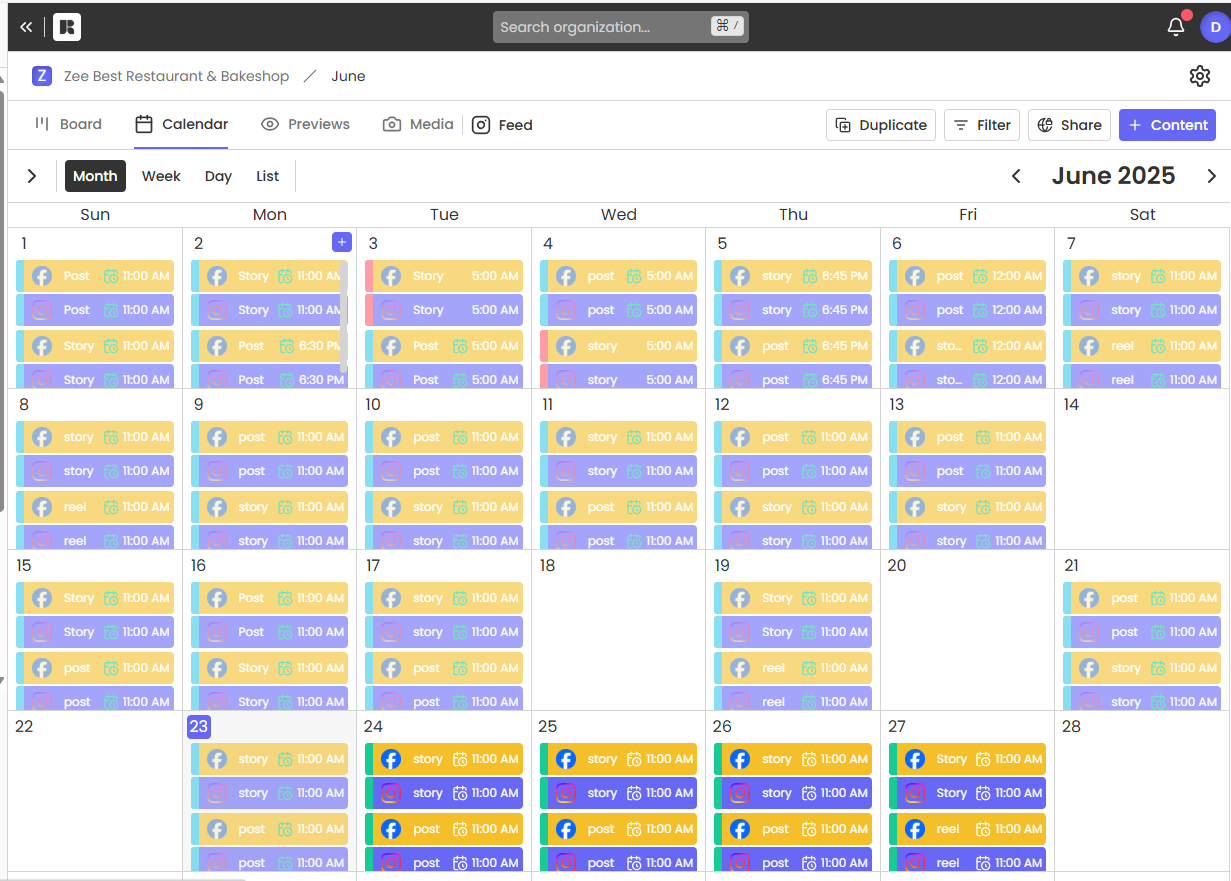
Task: Expand the side panel chevron beside Month
Action: coord(32,176)
